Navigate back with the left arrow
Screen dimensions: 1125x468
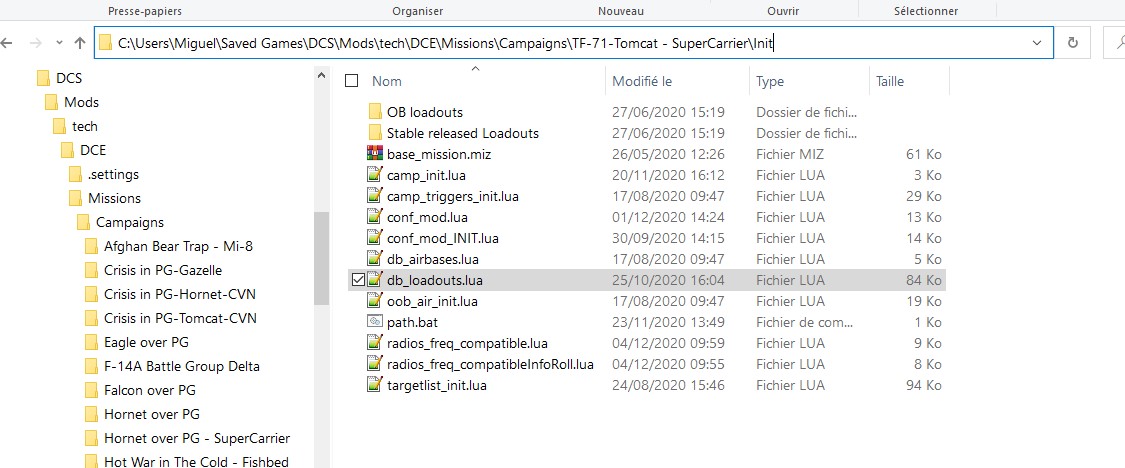click(6, 43)
